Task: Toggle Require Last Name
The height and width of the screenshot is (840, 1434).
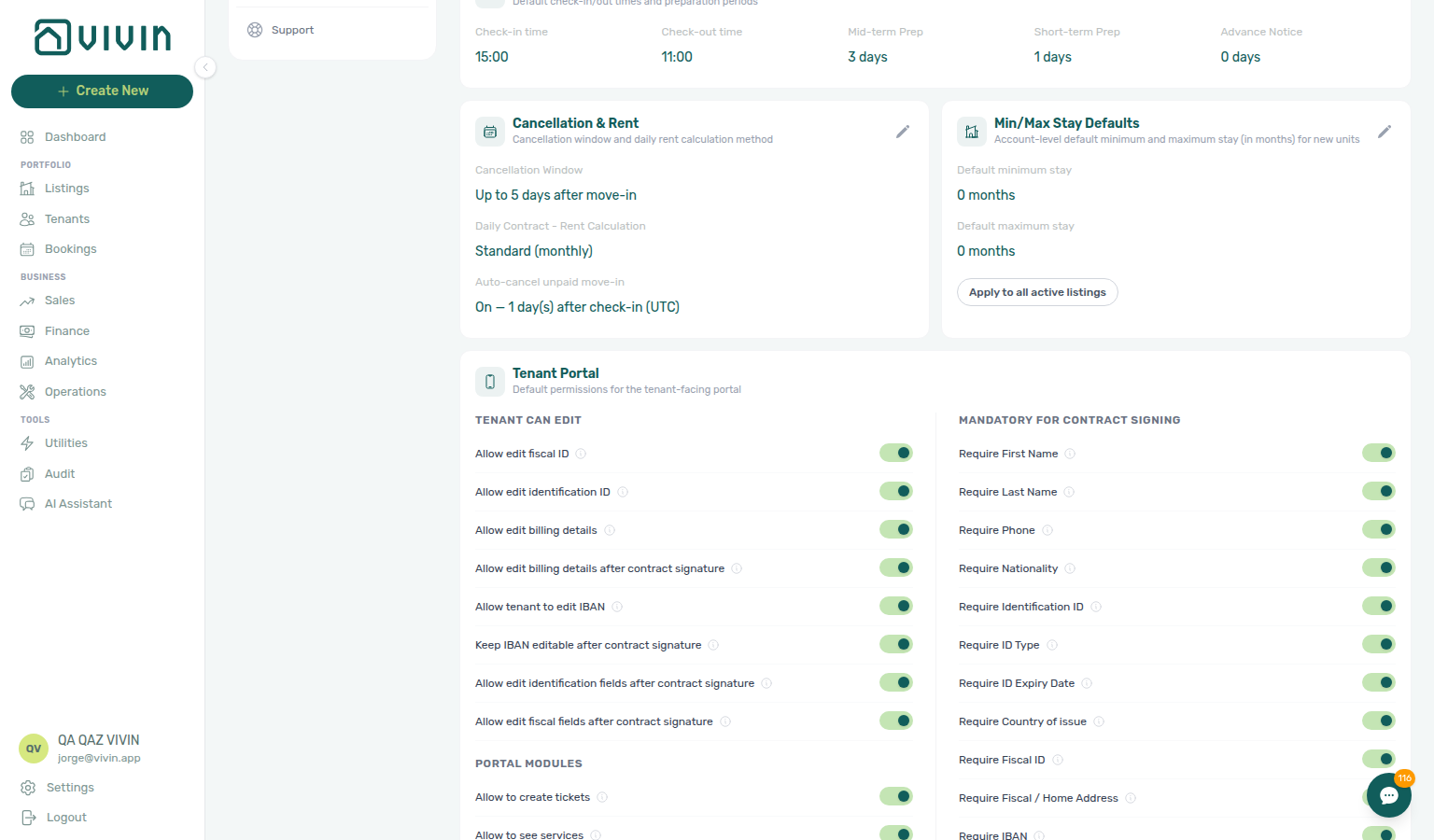Action: point(1379,492)
